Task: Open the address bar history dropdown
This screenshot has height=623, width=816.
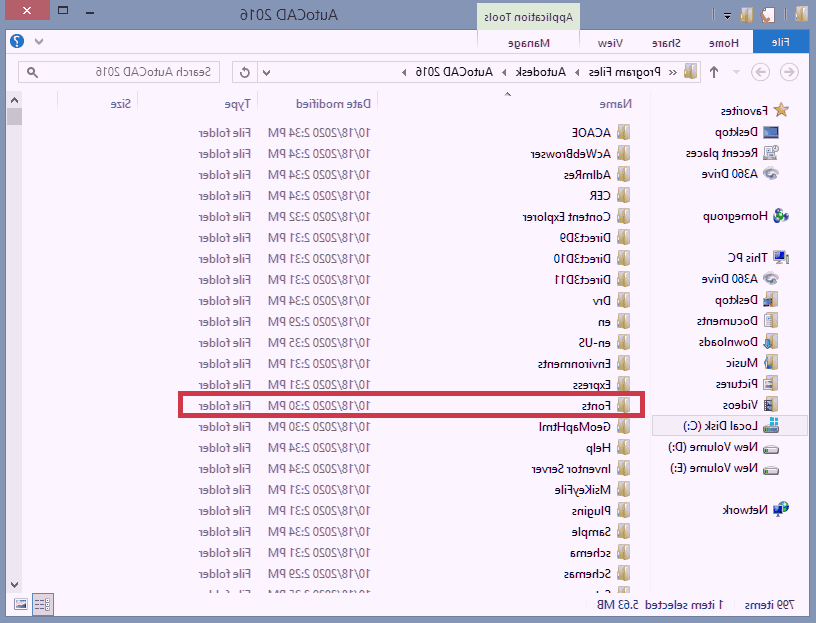Action: click(x=266, y=72)
